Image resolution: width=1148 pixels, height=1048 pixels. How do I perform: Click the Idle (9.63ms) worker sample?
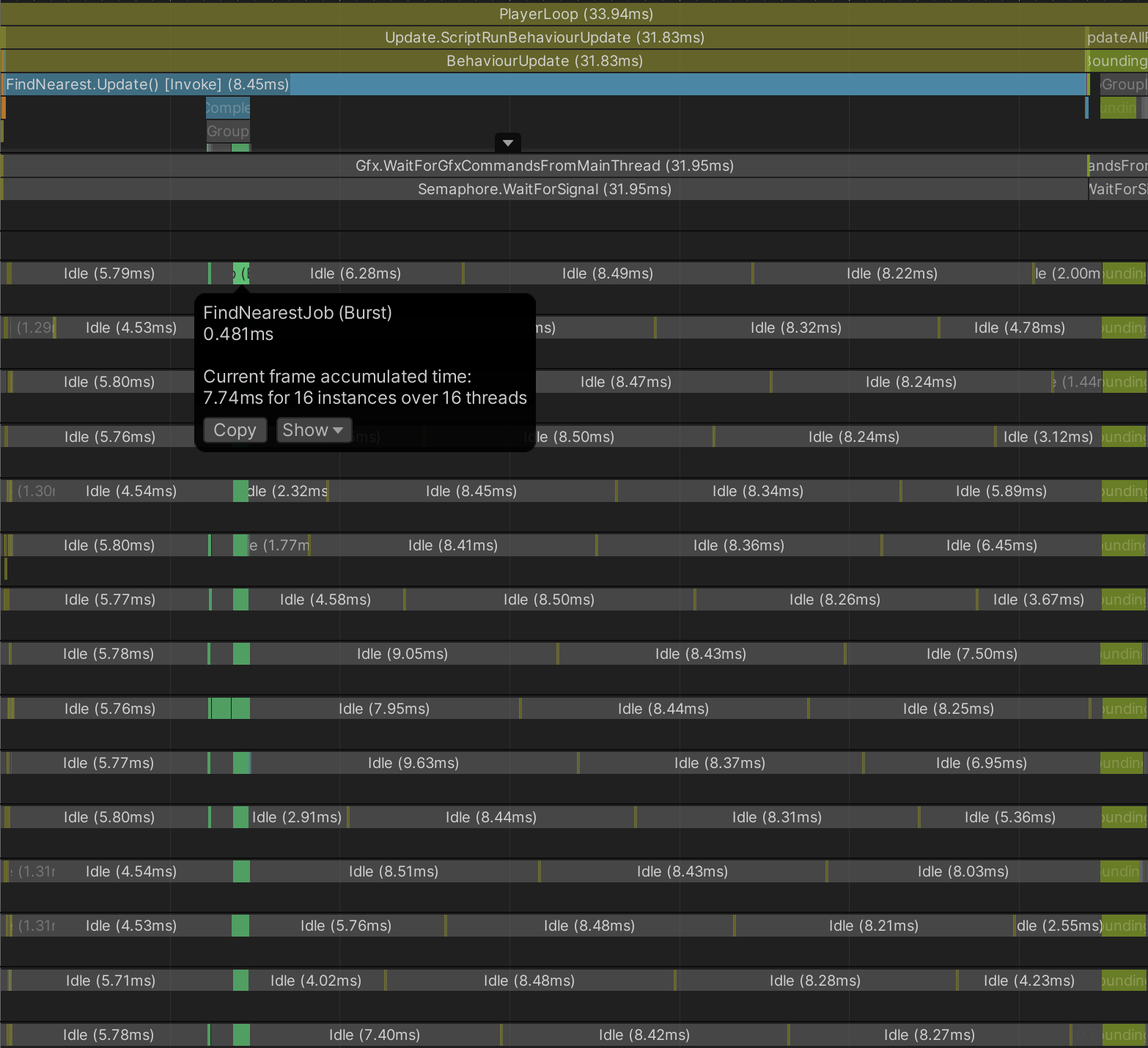click(413, 763)
